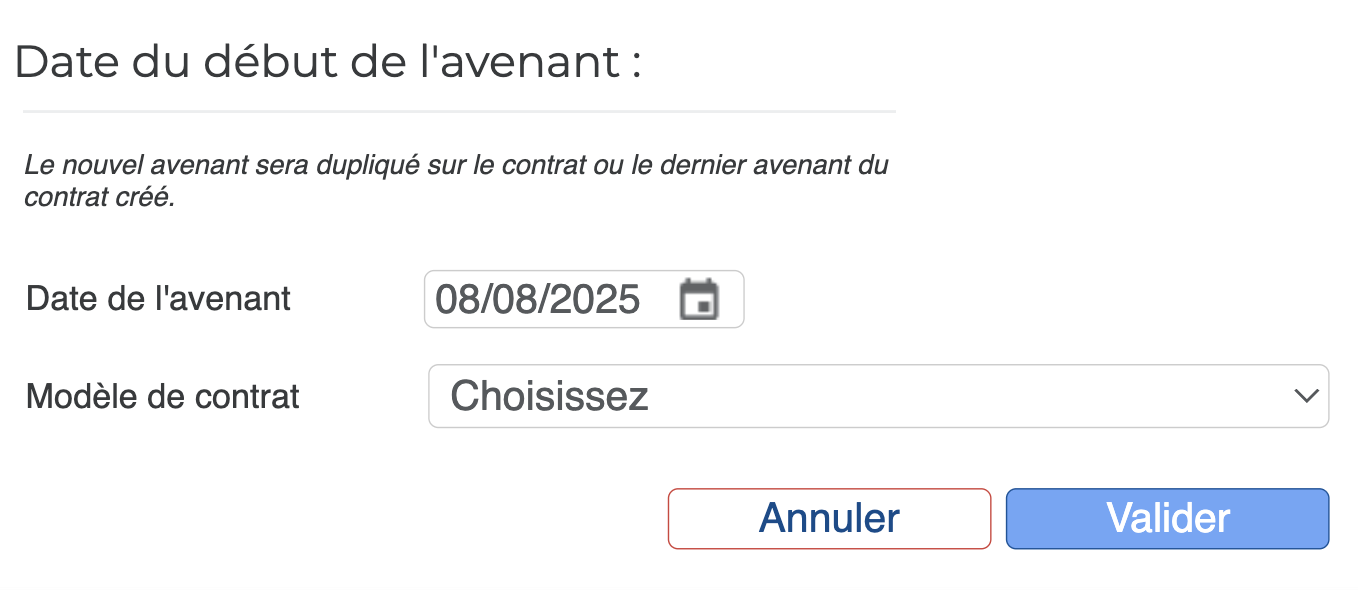
Task: Click the horizontal divider under the title
Action: pos(459,111)
